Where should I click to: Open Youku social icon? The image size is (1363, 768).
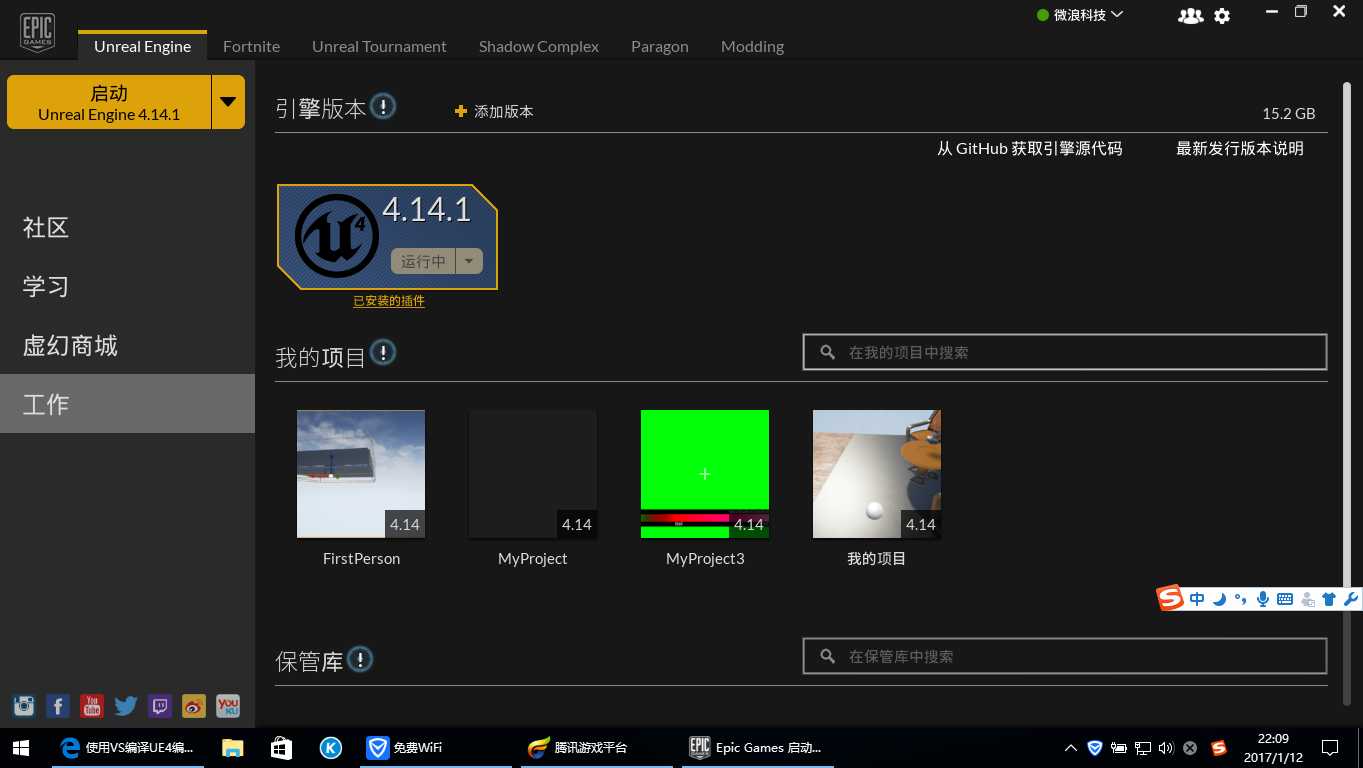point(228,706)
